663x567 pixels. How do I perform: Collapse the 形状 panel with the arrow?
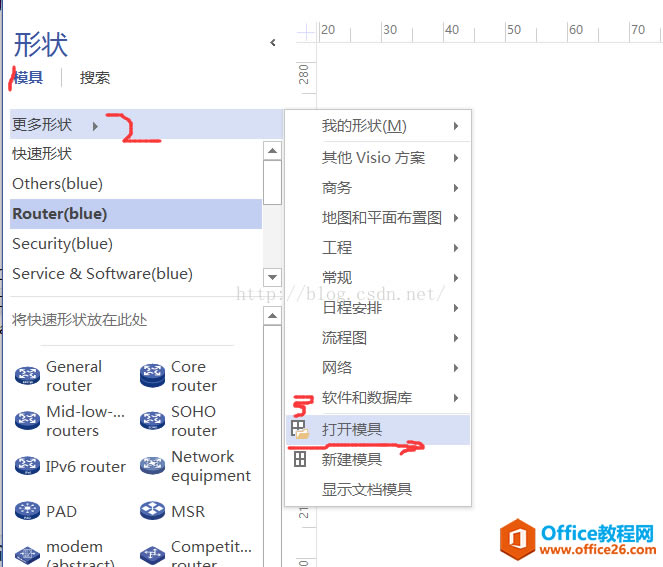(273, 42)
